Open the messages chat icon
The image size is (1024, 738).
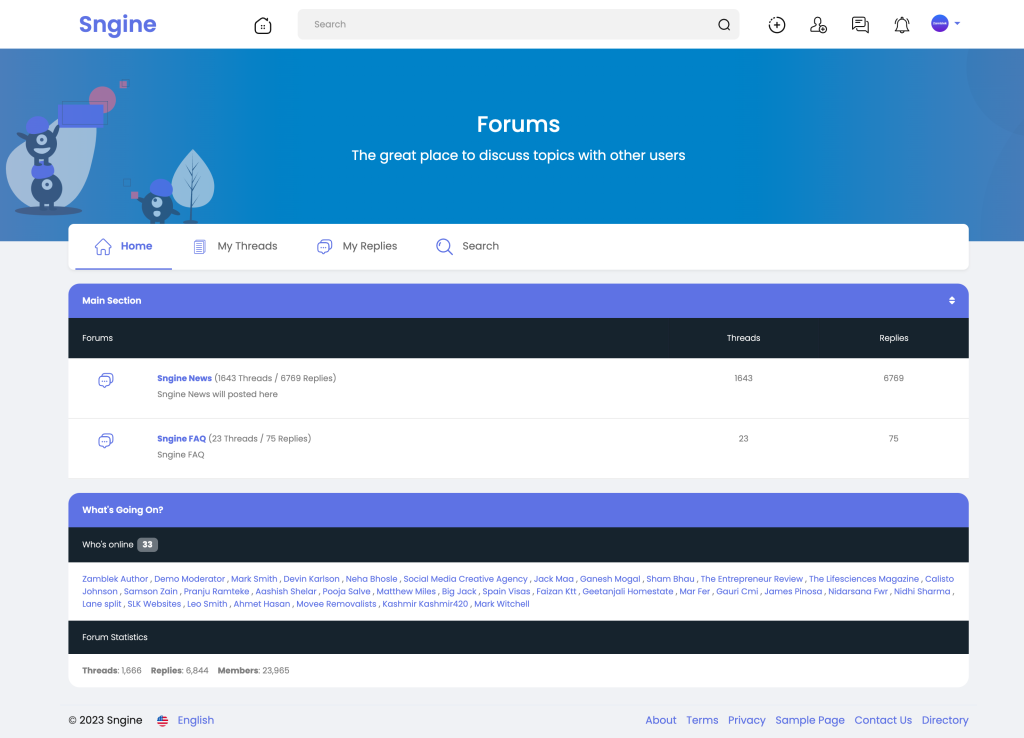click(x=860, y=25)
